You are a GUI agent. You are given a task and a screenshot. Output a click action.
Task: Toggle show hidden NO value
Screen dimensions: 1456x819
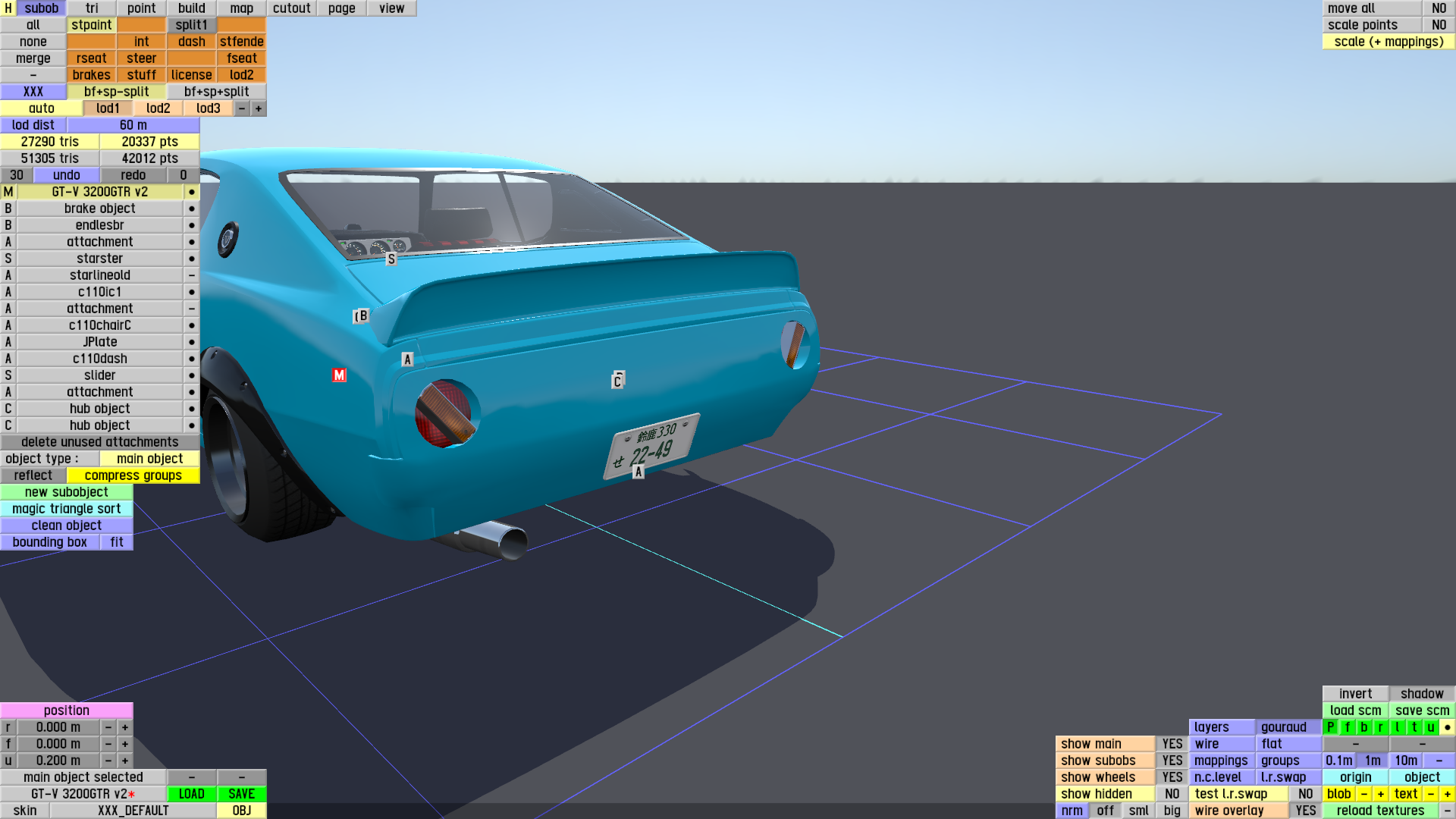tap(1172, 794)
